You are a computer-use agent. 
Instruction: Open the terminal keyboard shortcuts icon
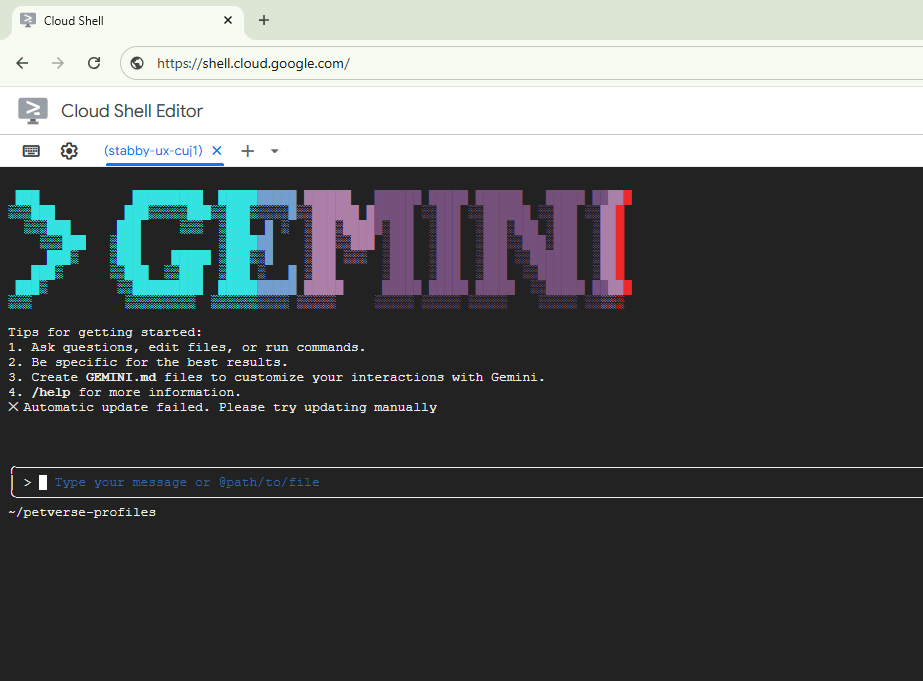click(x=31, y=151)
